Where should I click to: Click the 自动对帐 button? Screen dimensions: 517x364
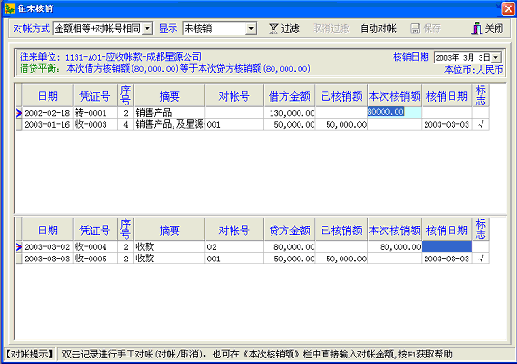pos(378,29)
